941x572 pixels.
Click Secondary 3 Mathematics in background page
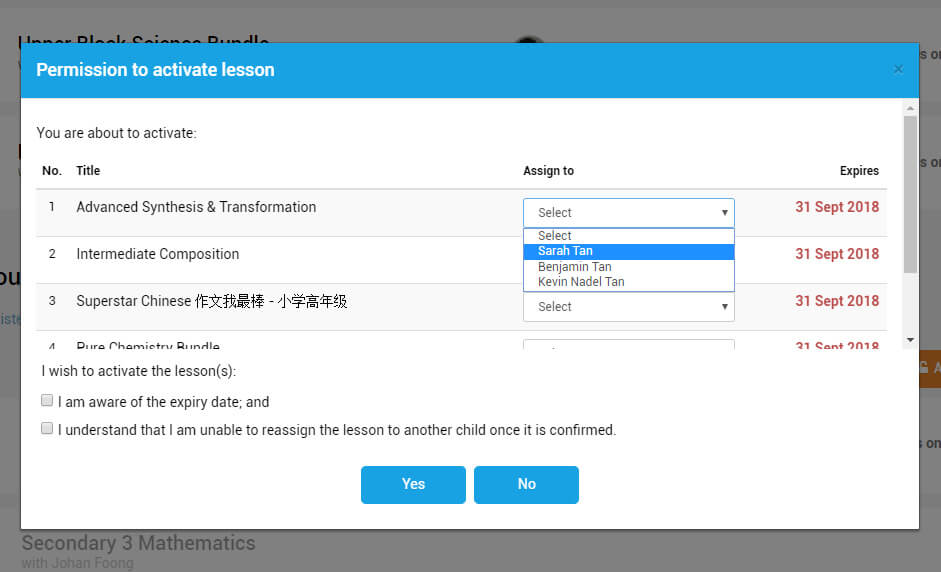(139, 543)
